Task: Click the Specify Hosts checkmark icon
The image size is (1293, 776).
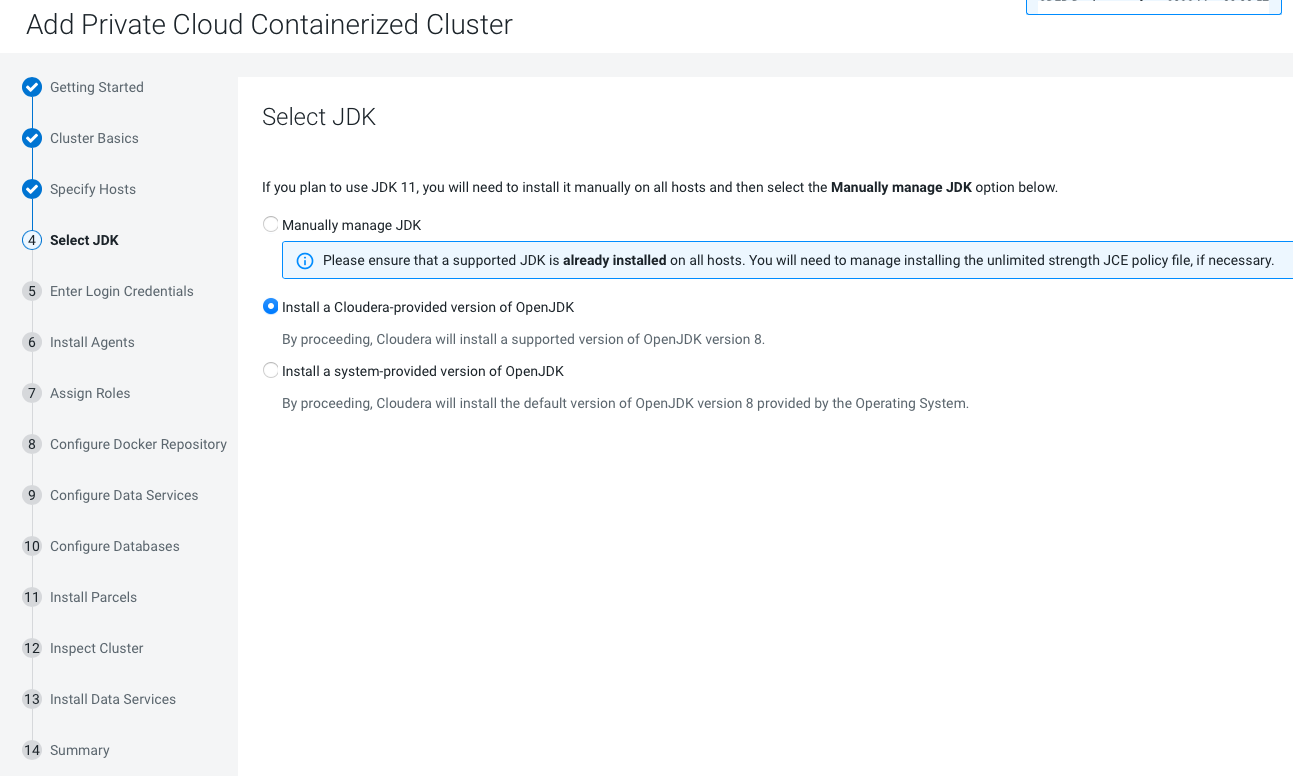Action: (32, 189)
